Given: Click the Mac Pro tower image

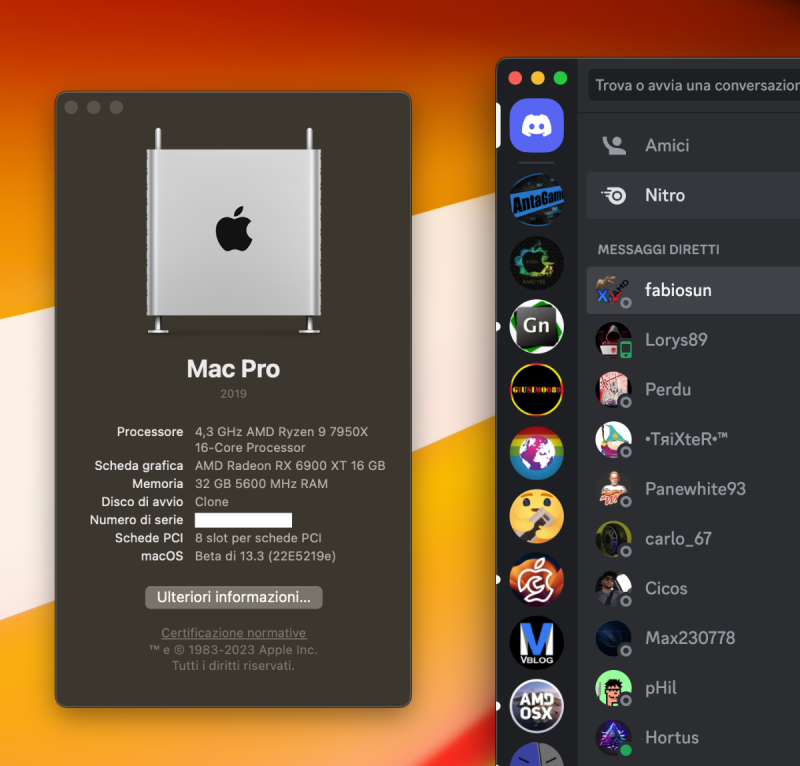Looking at the screenshot, I should click(234, 231).
